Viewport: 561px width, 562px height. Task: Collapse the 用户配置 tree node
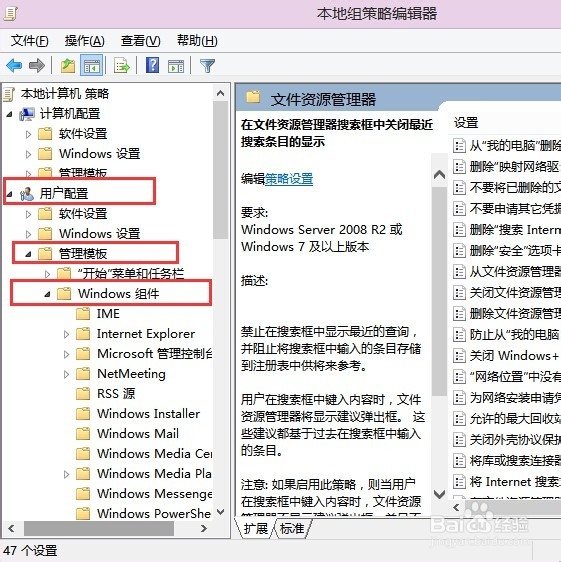(10, 194)
